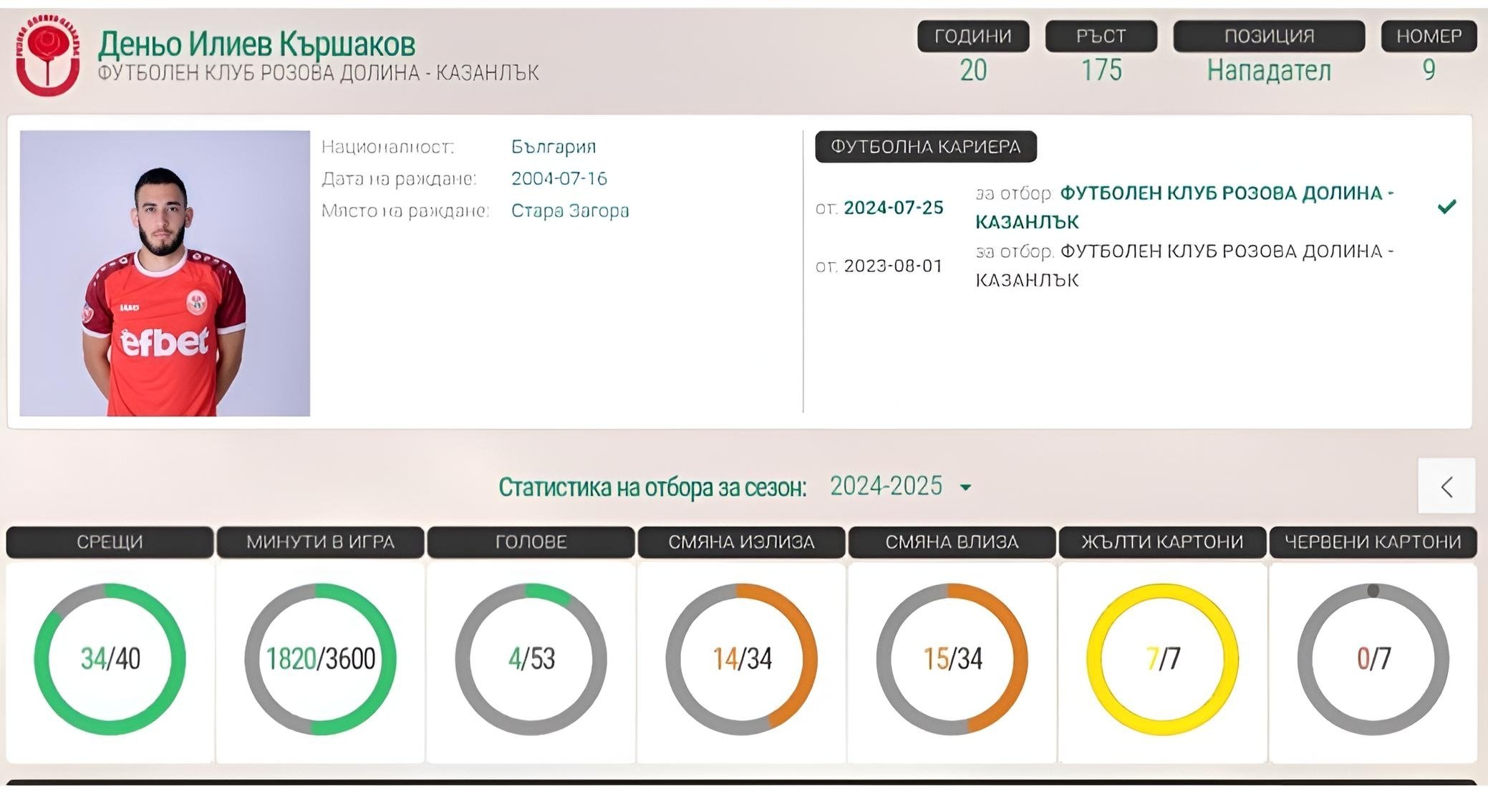Image resolution: width=1488 pixels, height=812 pixels.
Task: Click the ПОЗИЦИЯ label badge
Action: tap(1269, 36)
